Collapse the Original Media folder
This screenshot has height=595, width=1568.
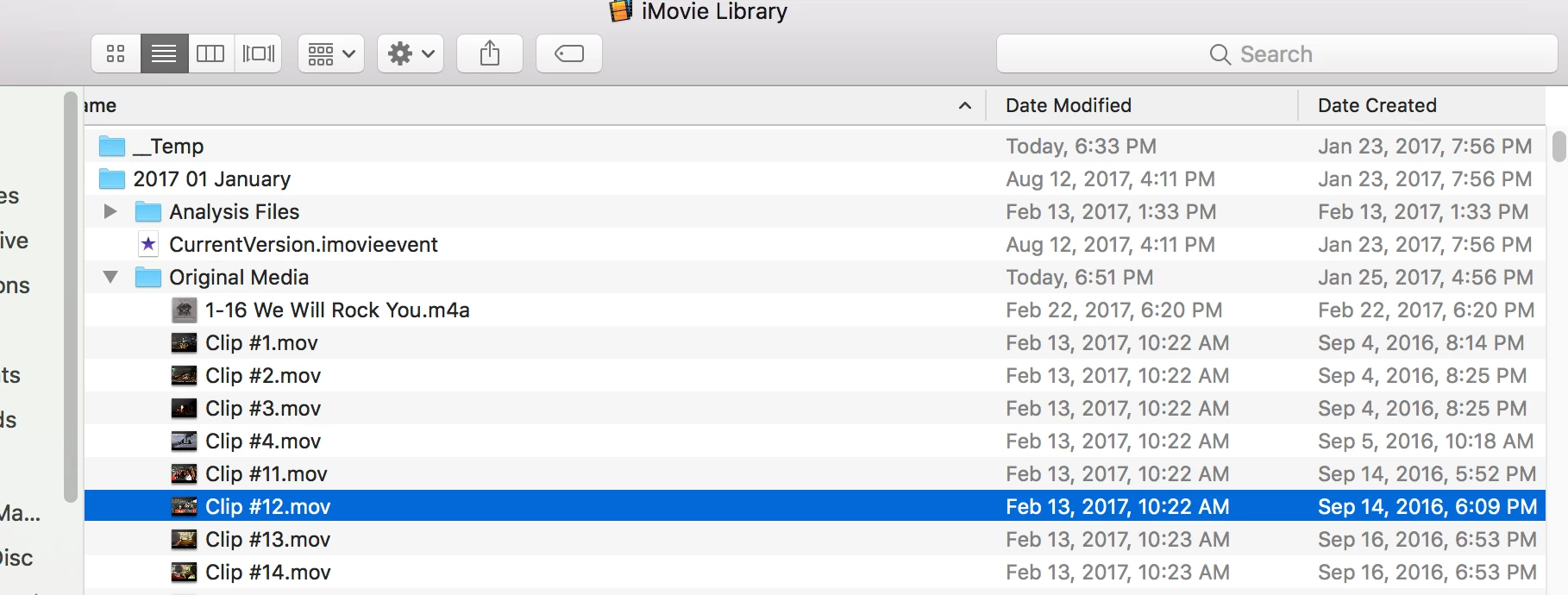[110, 277]
